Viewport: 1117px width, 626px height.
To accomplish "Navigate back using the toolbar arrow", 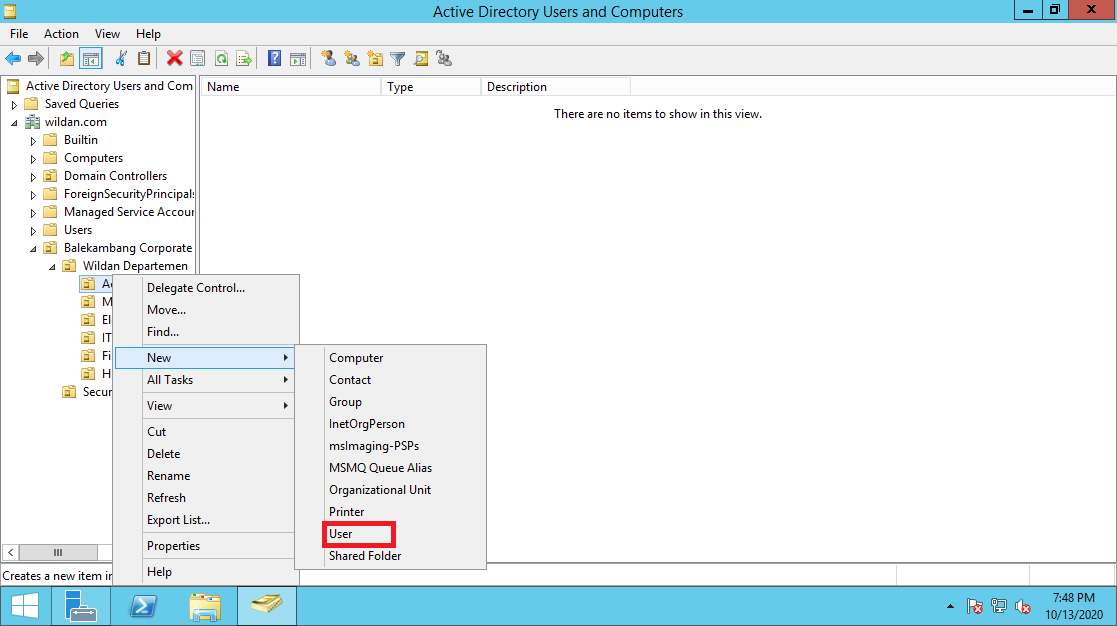I will click(12, 58).
